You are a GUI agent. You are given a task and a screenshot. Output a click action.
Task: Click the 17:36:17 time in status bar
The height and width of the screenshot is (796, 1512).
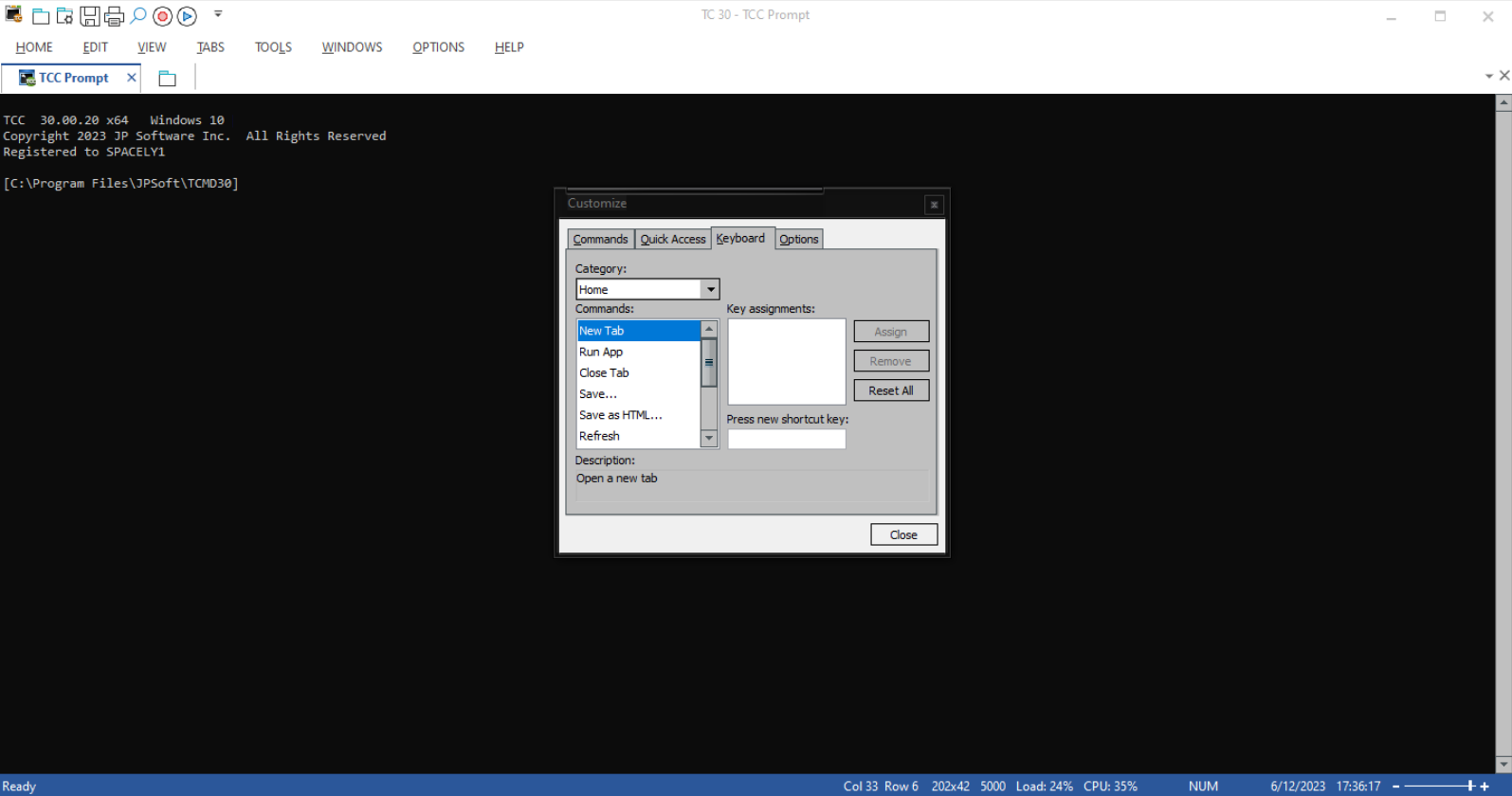click(1358, 787)
